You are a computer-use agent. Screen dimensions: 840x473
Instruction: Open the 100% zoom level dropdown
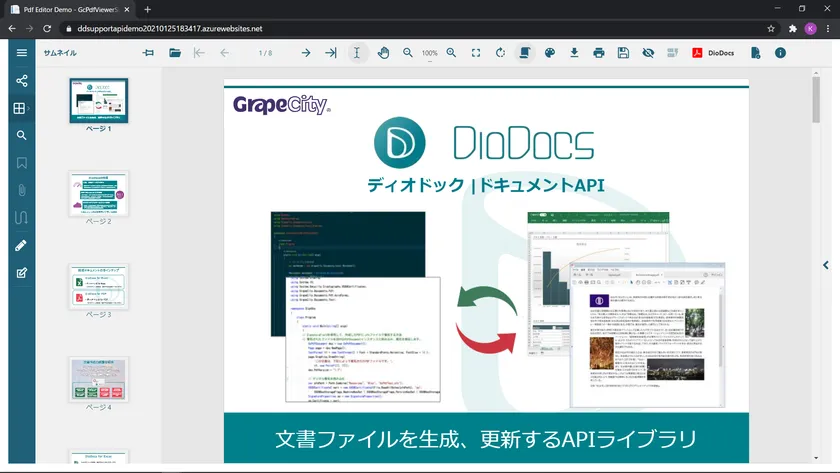click(429, 53)
